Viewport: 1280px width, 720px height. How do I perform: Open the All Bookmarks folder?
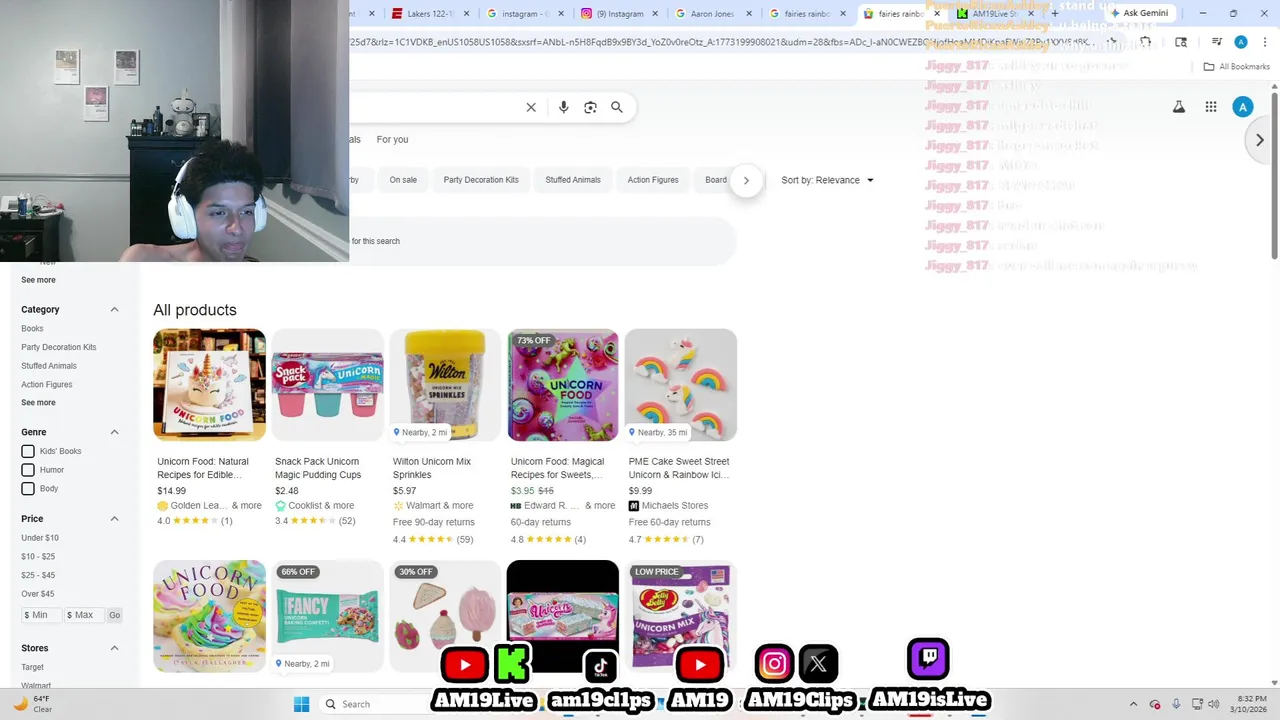pyautogui.click(x=1237, y=67)
